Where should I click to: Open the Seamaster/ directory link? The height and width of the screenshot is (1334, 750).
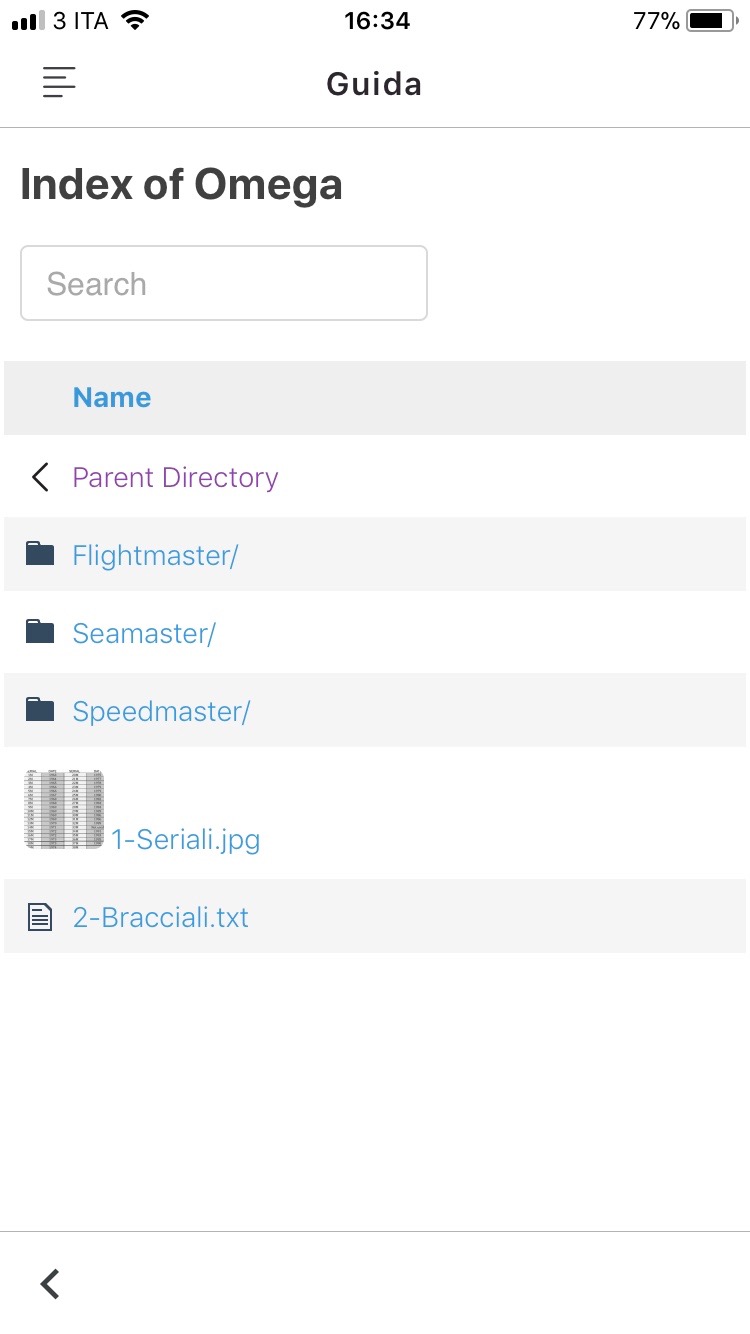[144, 633]
